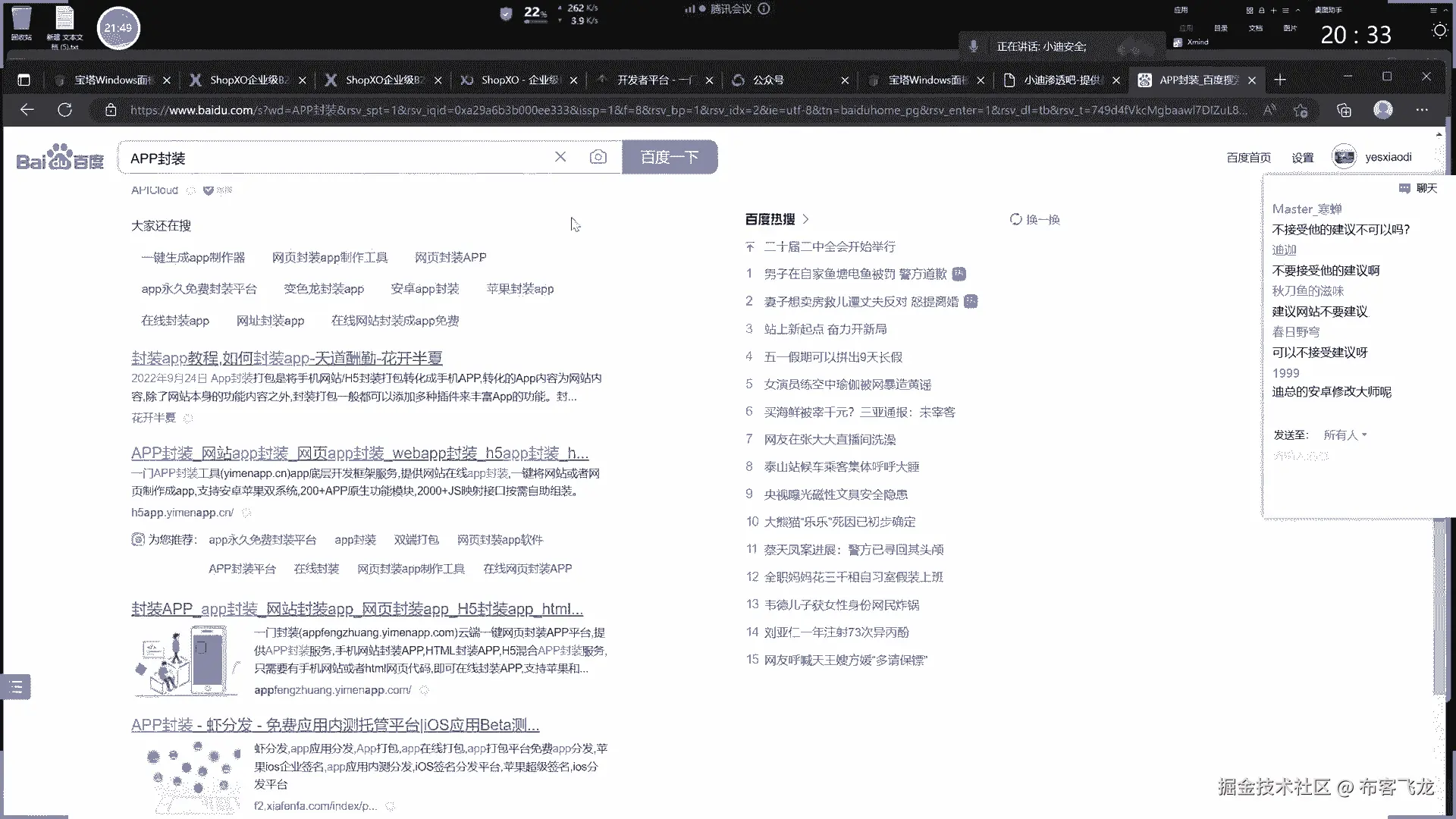
Task: Click the 换一换 refresh hot search icon
Action: pos(1016,219)
